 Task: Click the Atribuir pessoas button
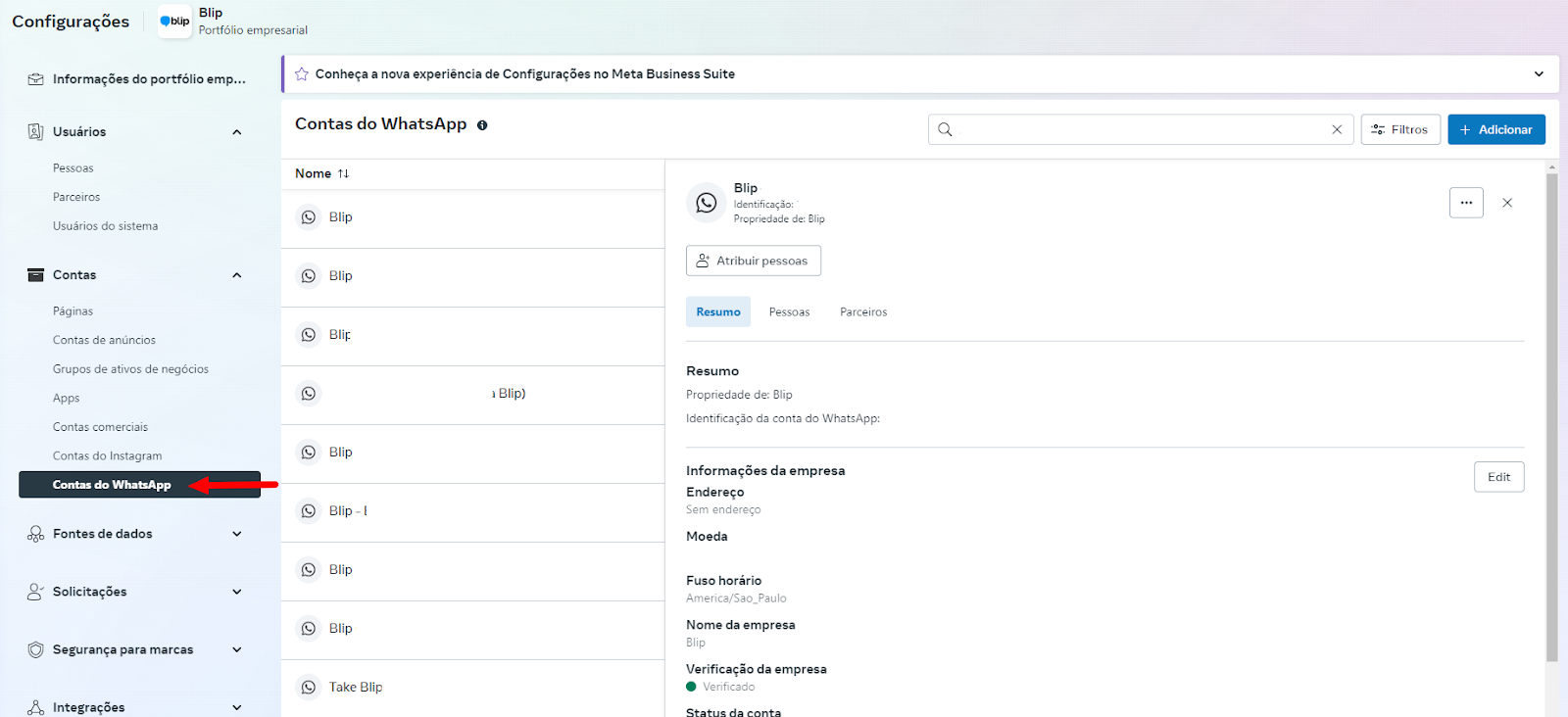coord(753,261)
